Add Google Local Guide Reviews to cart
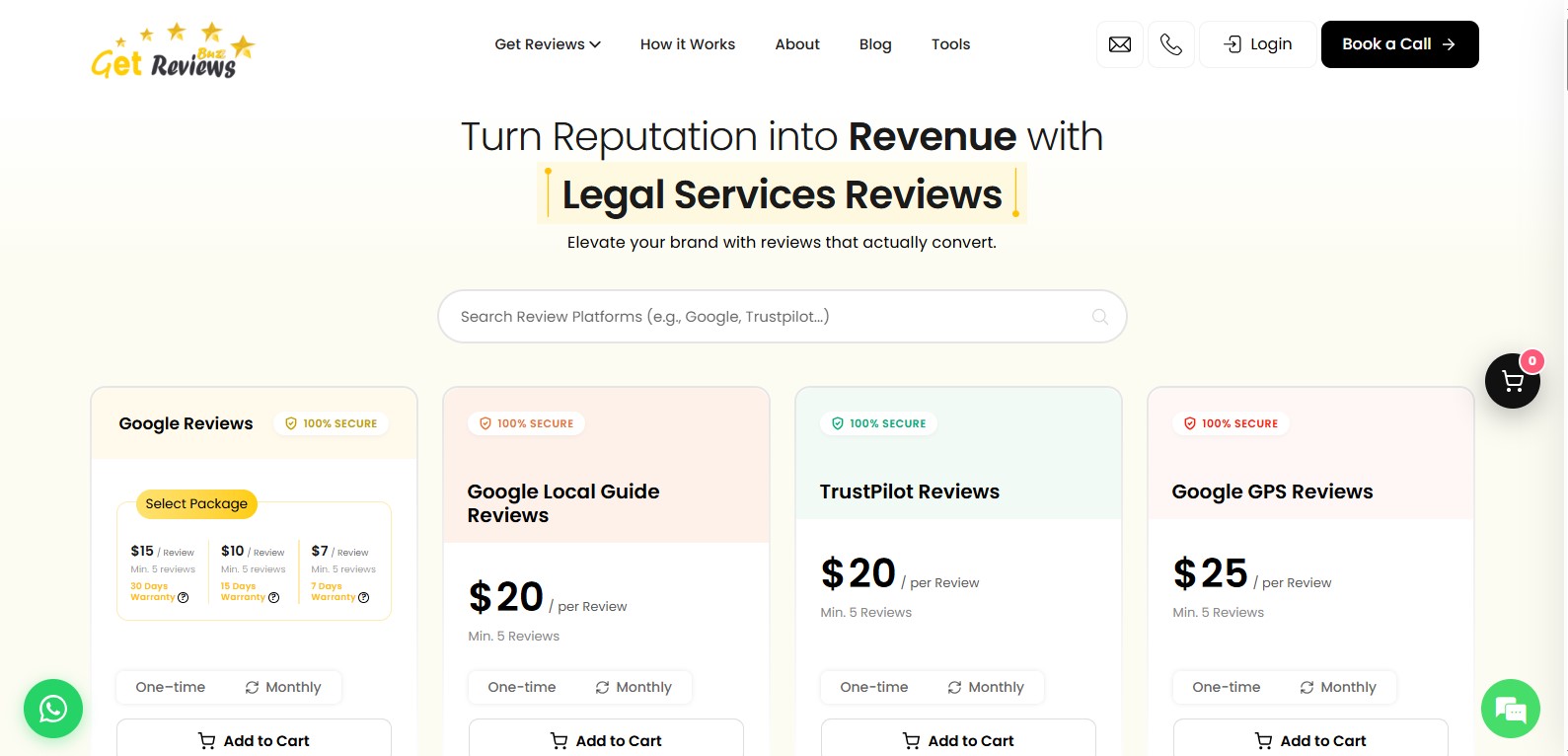1568x756 pixels. [x=606, y=740]
